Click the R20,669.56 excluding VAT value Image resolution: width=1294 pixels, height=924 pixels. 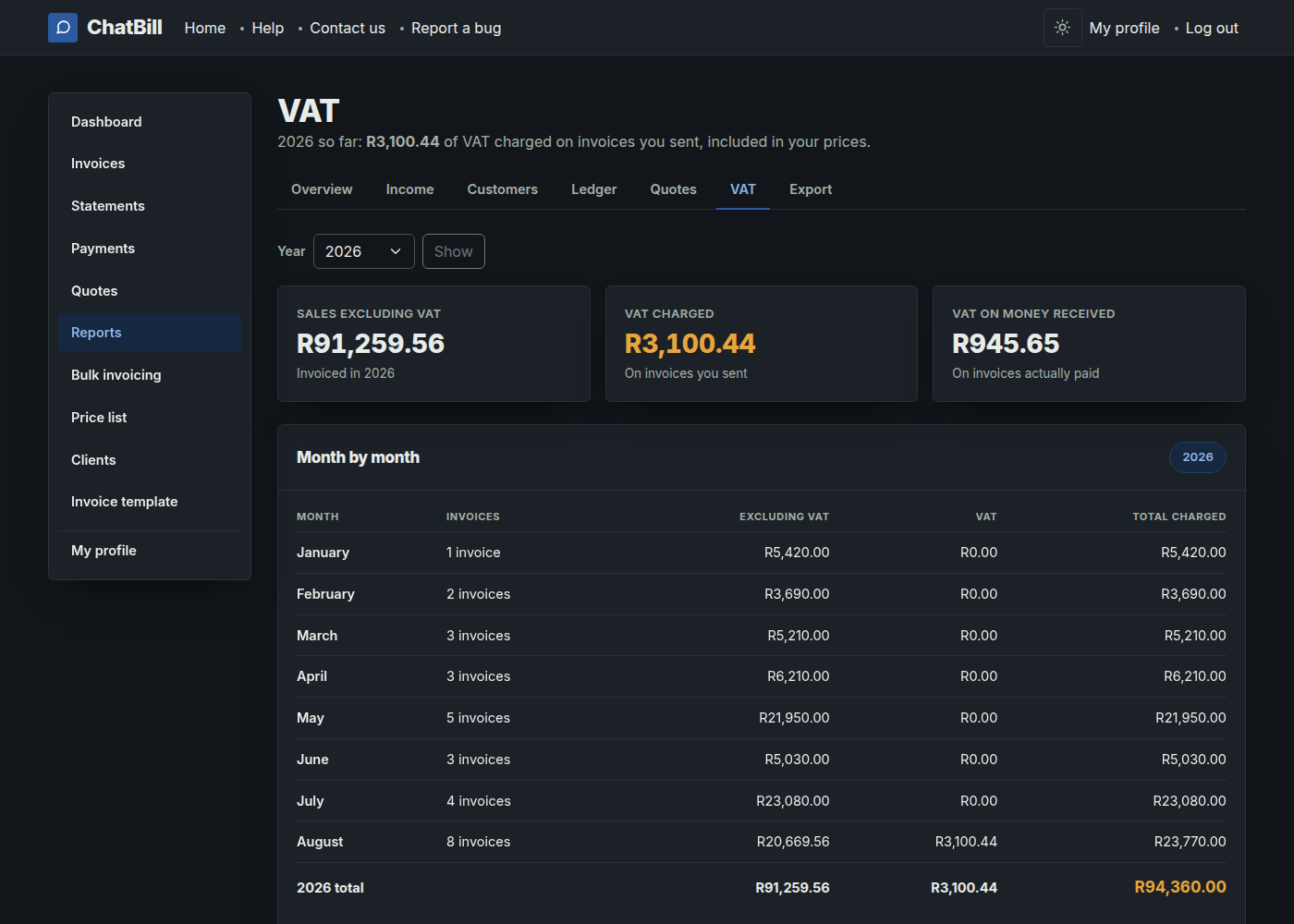tap(793, 842)
